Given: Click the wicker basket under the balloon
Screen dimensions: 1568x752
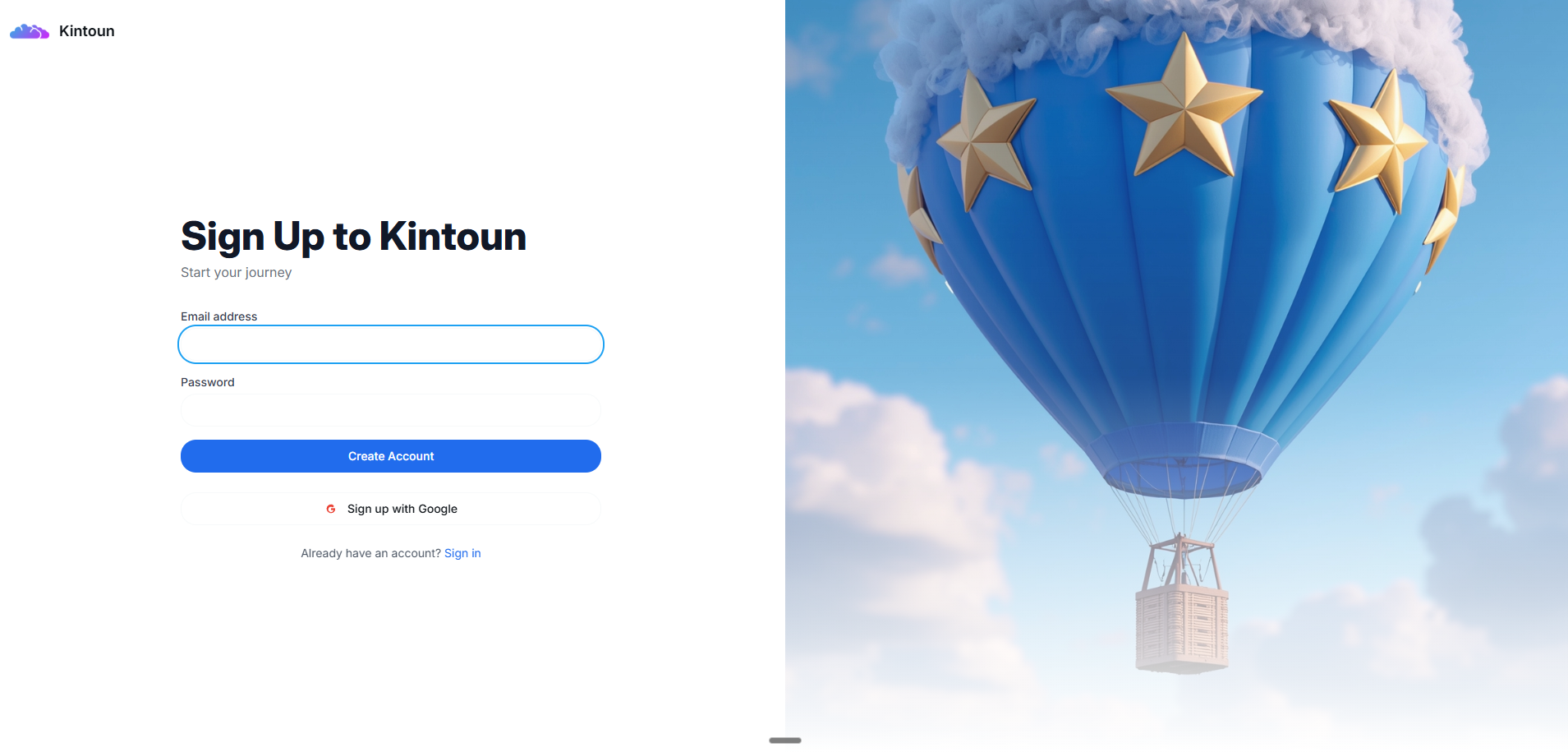Looking at the screenshot, I should click(x=1182, y=626).
